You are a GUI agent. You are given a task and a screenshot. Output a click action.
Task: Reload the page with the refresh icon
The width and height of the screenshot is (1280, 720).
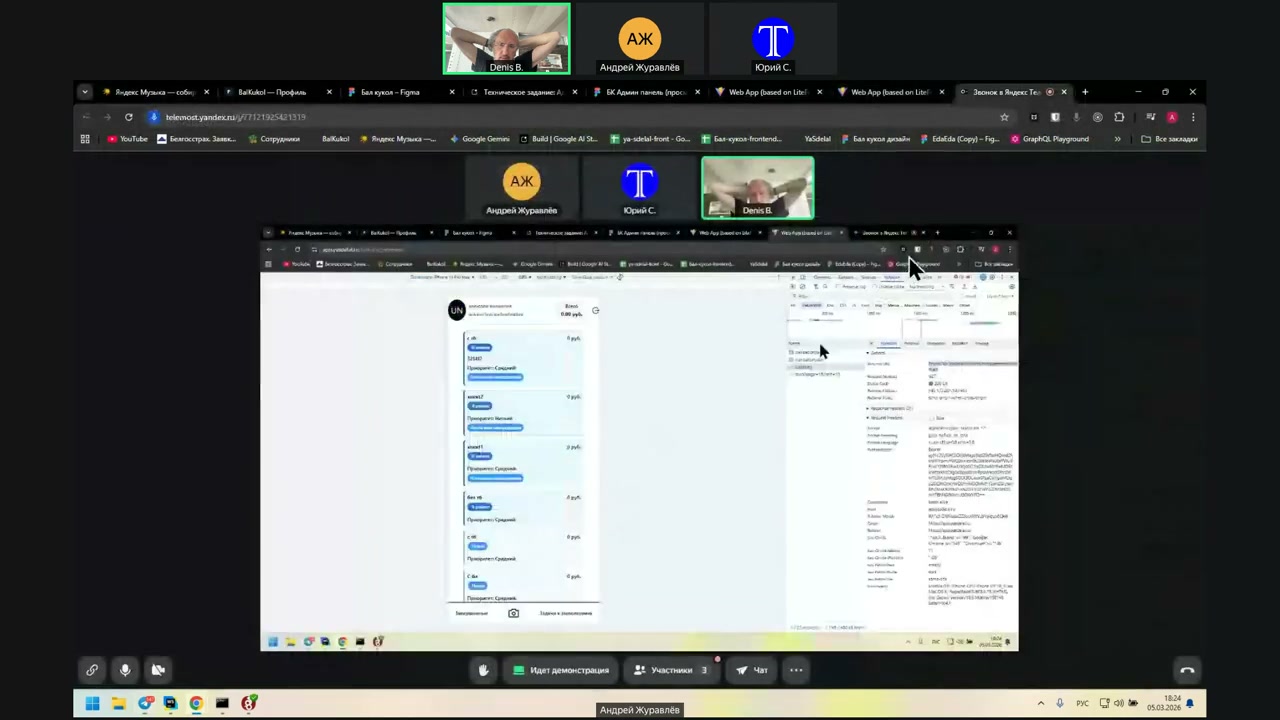128,117
